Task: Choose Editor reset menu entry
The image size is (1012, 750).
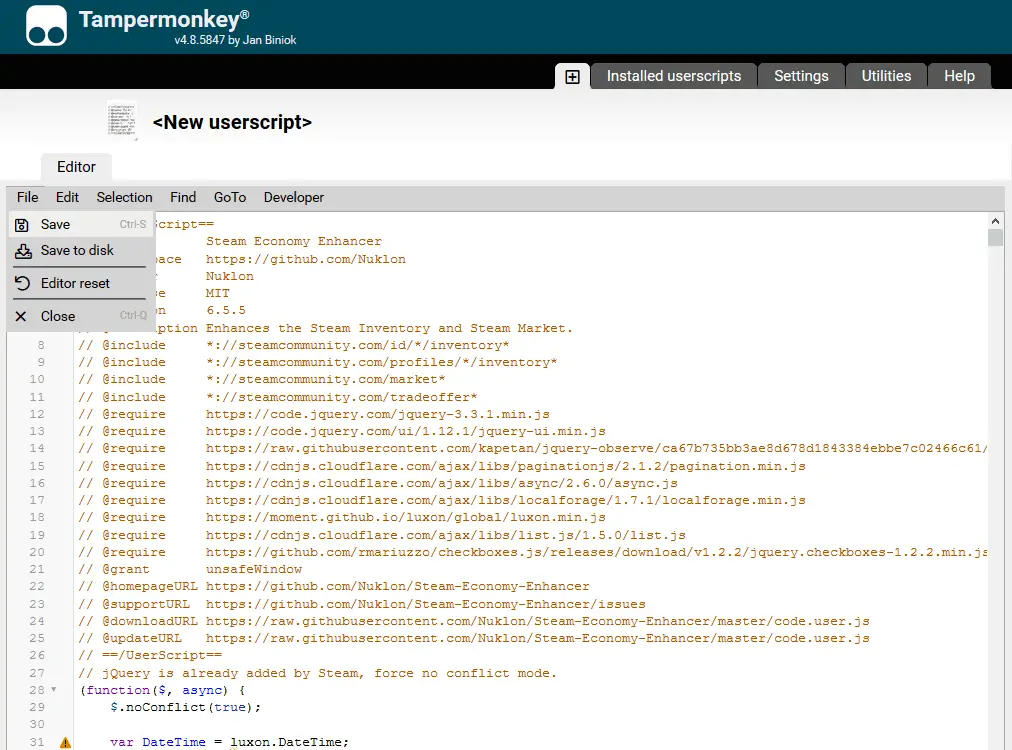Action: coord(81,283)
